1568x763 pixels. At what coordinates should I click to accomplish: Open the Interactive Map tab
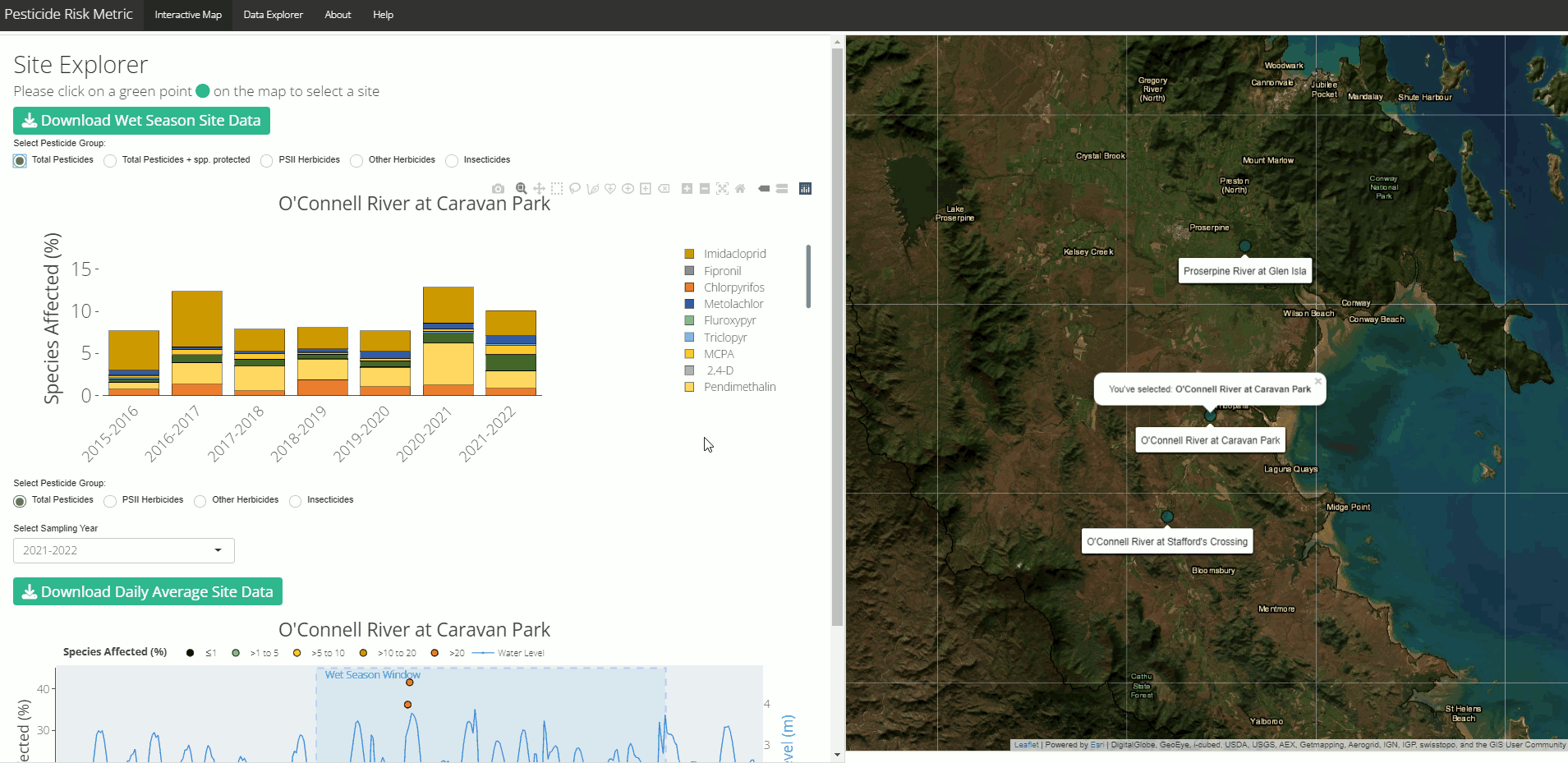point(188,15)
